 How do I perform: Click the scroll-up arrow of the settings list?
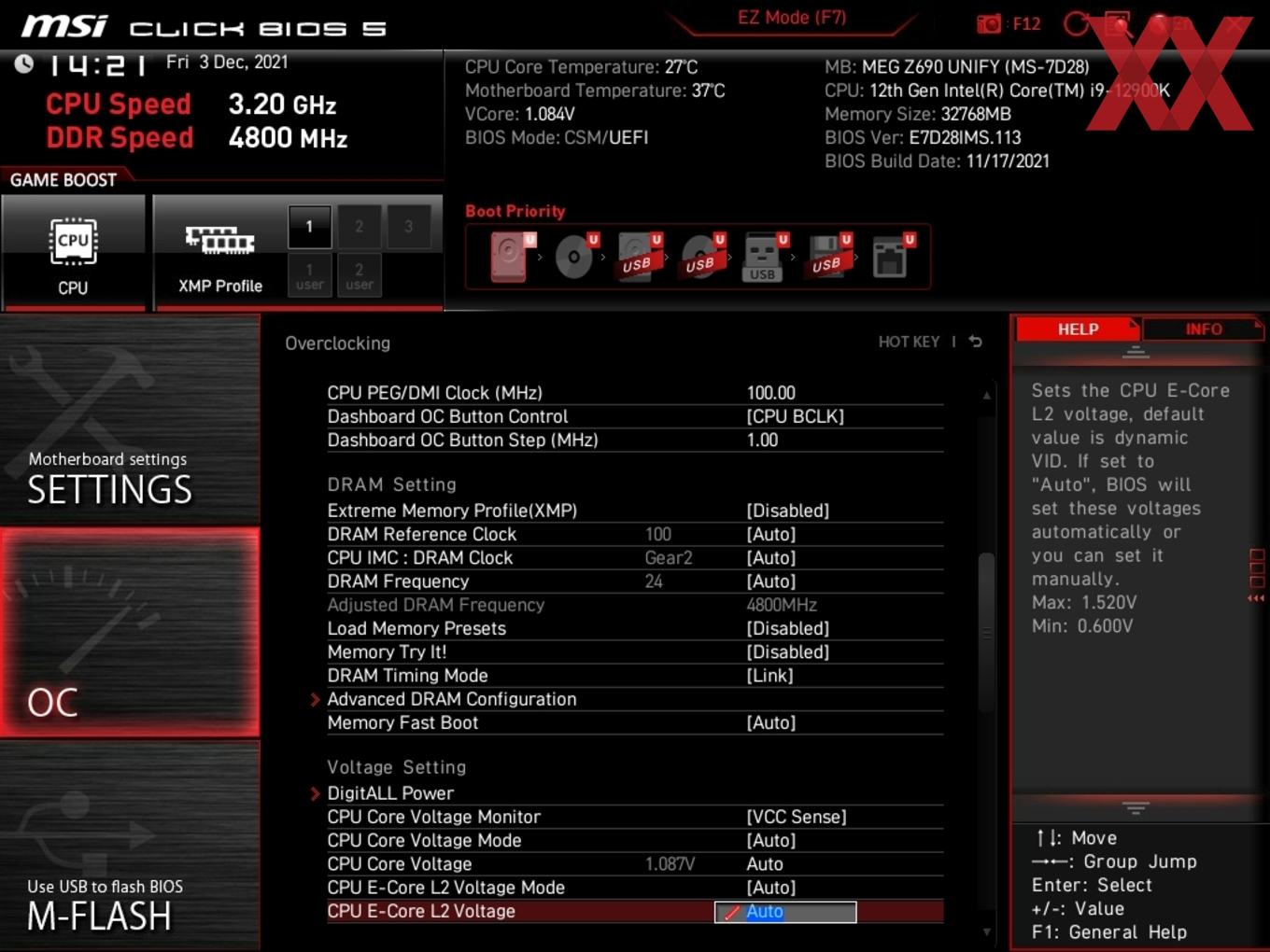tap(986, 396)
